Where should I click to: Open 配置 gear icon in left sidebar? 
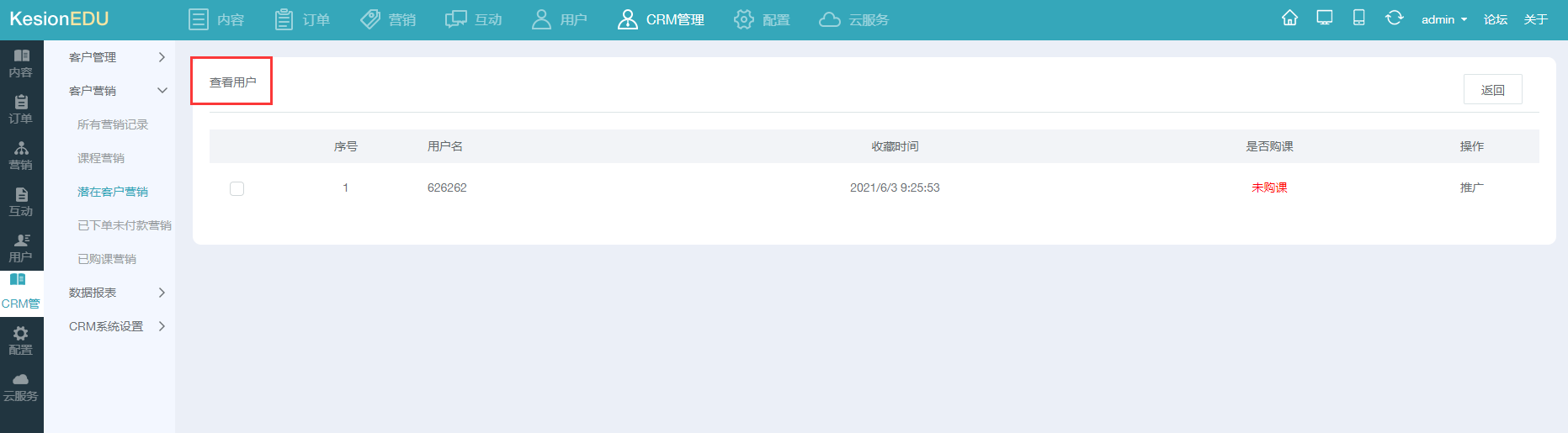click(21, 341)
